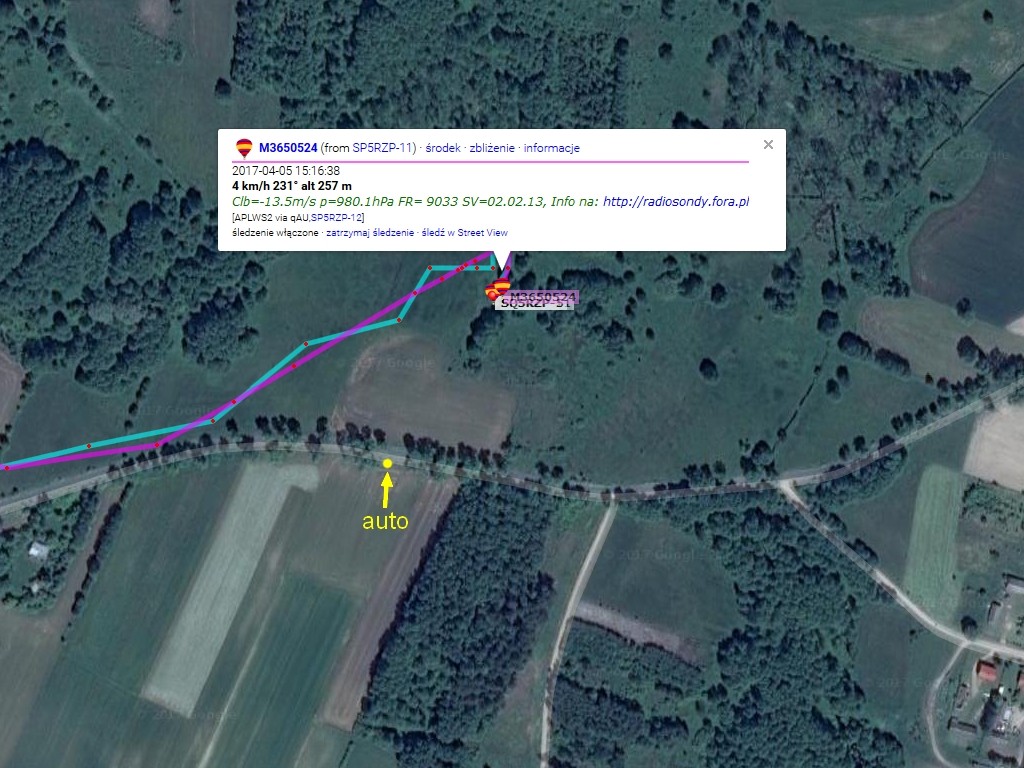Click the balloon icon in the popup header

pyautogui.click(x=244, y=148)
